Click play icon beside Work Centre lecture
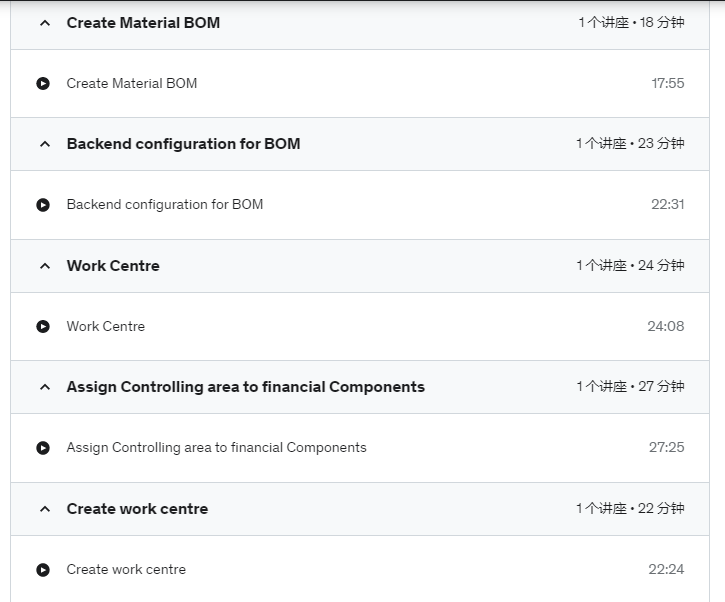 point(43,326)
